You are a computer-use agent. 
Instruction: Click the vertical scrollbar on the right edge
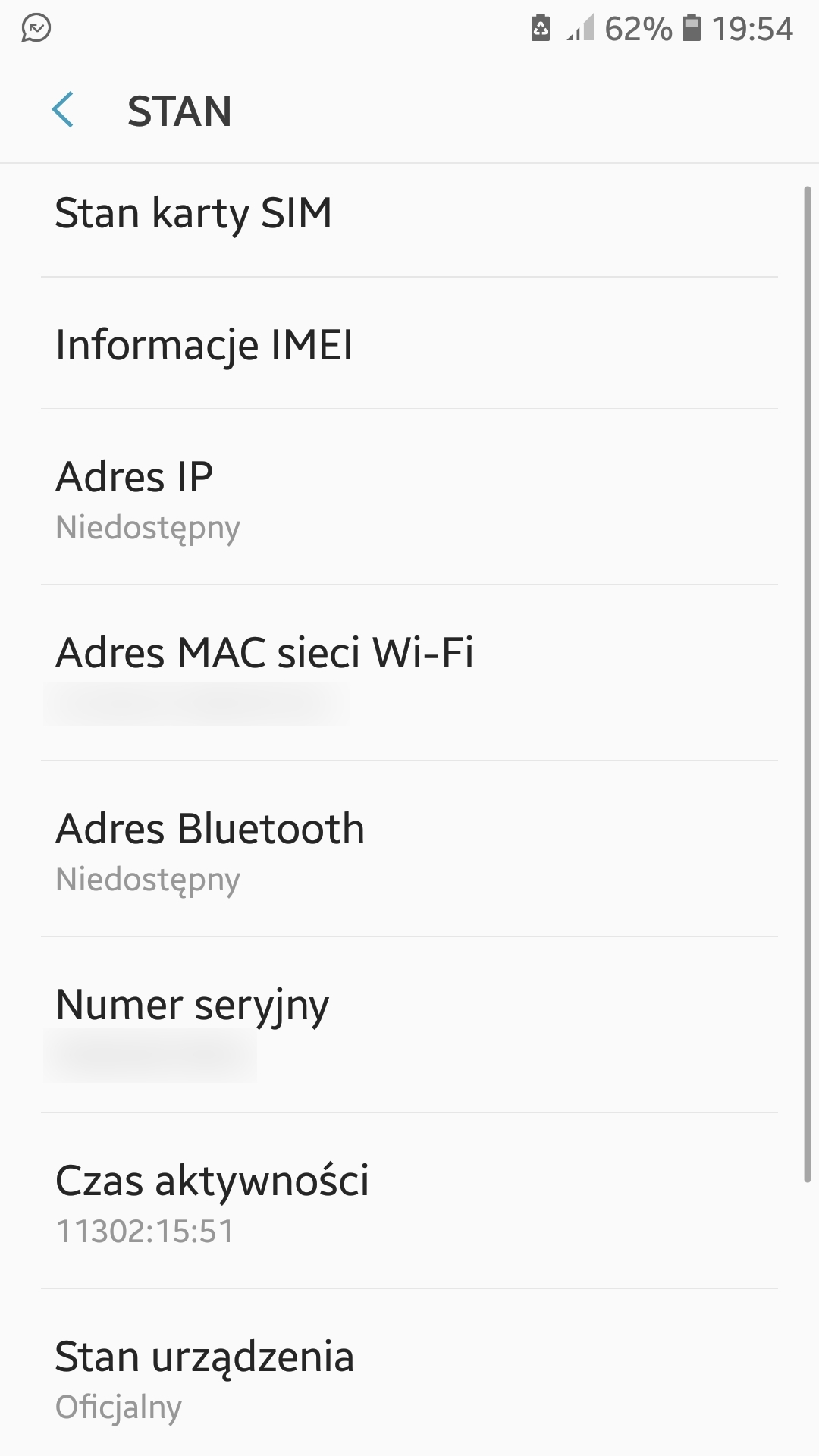click(x=808, y=682)
